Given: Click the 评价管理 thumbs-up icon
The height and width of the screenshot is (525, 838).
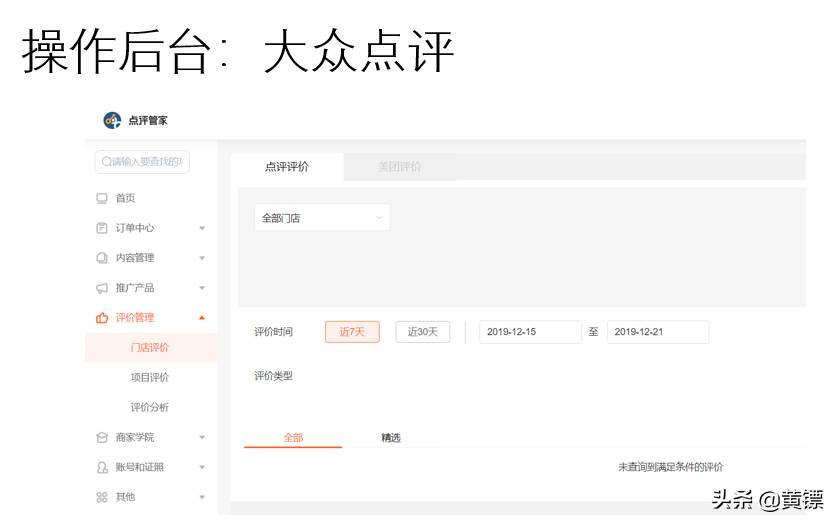Looking at the screenshot, I should point(102,318).
